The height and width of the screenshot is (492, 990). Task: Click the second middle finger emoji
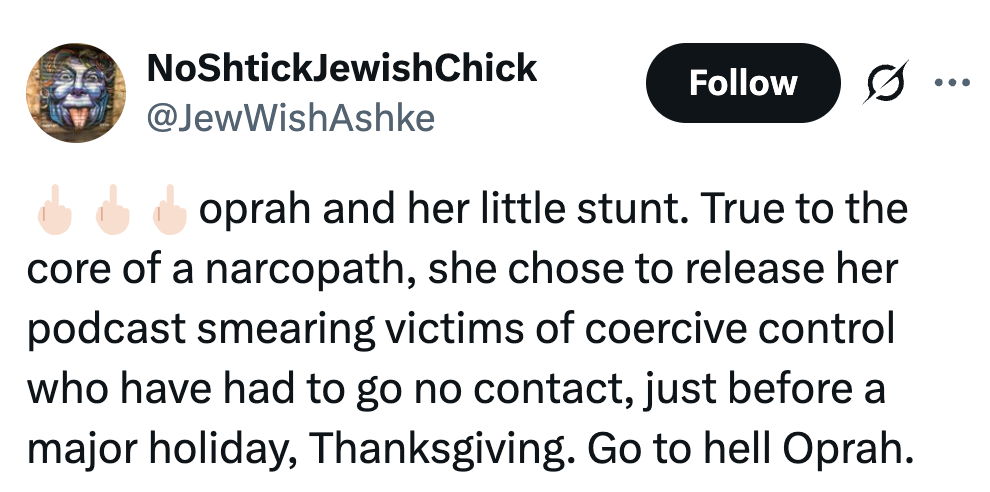pyautogui.click(x=109, y=211)
